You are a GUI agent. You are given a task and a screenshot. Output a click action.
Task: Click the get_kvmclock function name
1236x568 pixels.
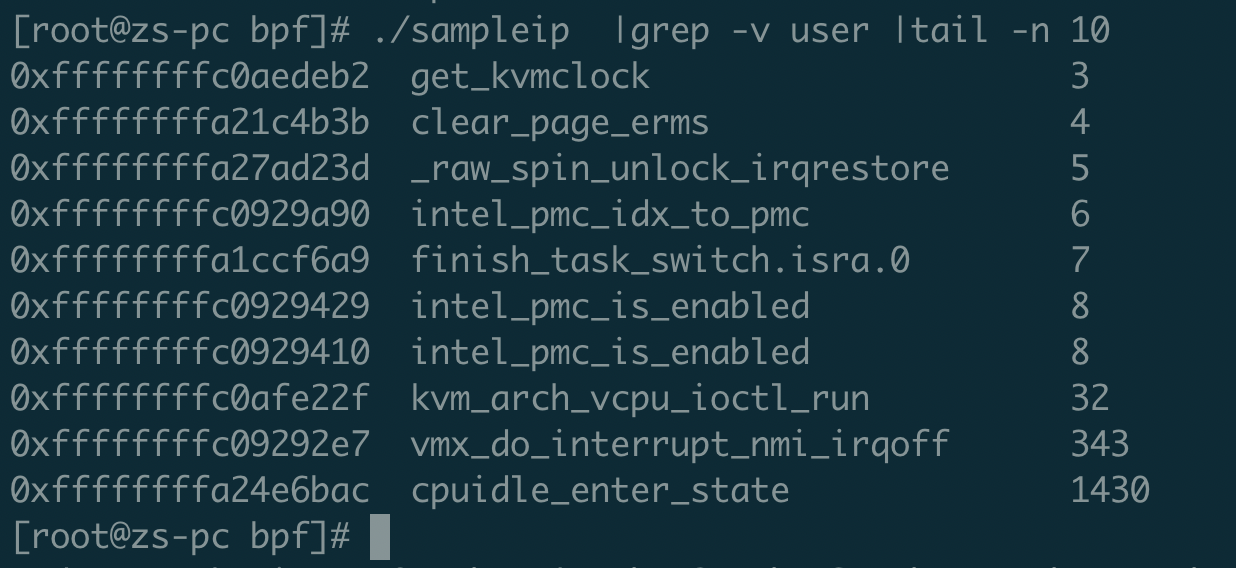pos(529,77)
